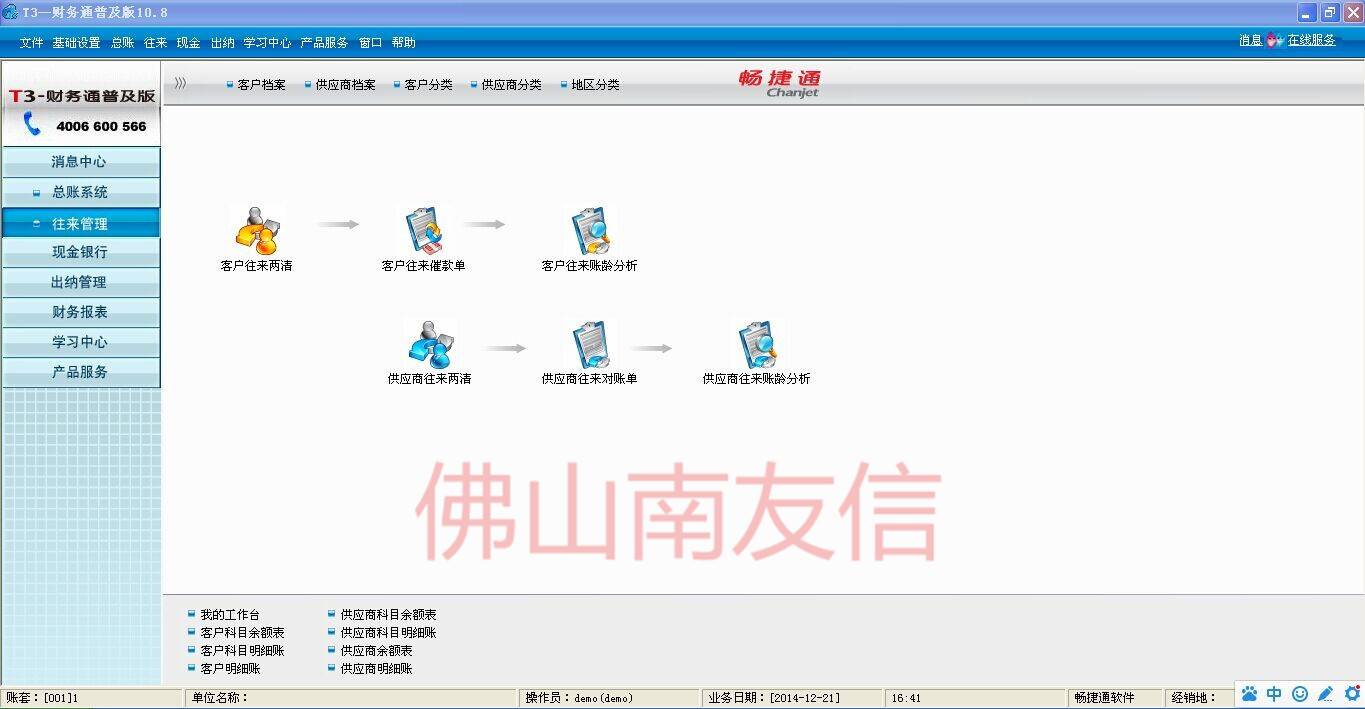Select 产品服务 in sidebar
The width and height of the screenshot is (1365, 709).
80,372
